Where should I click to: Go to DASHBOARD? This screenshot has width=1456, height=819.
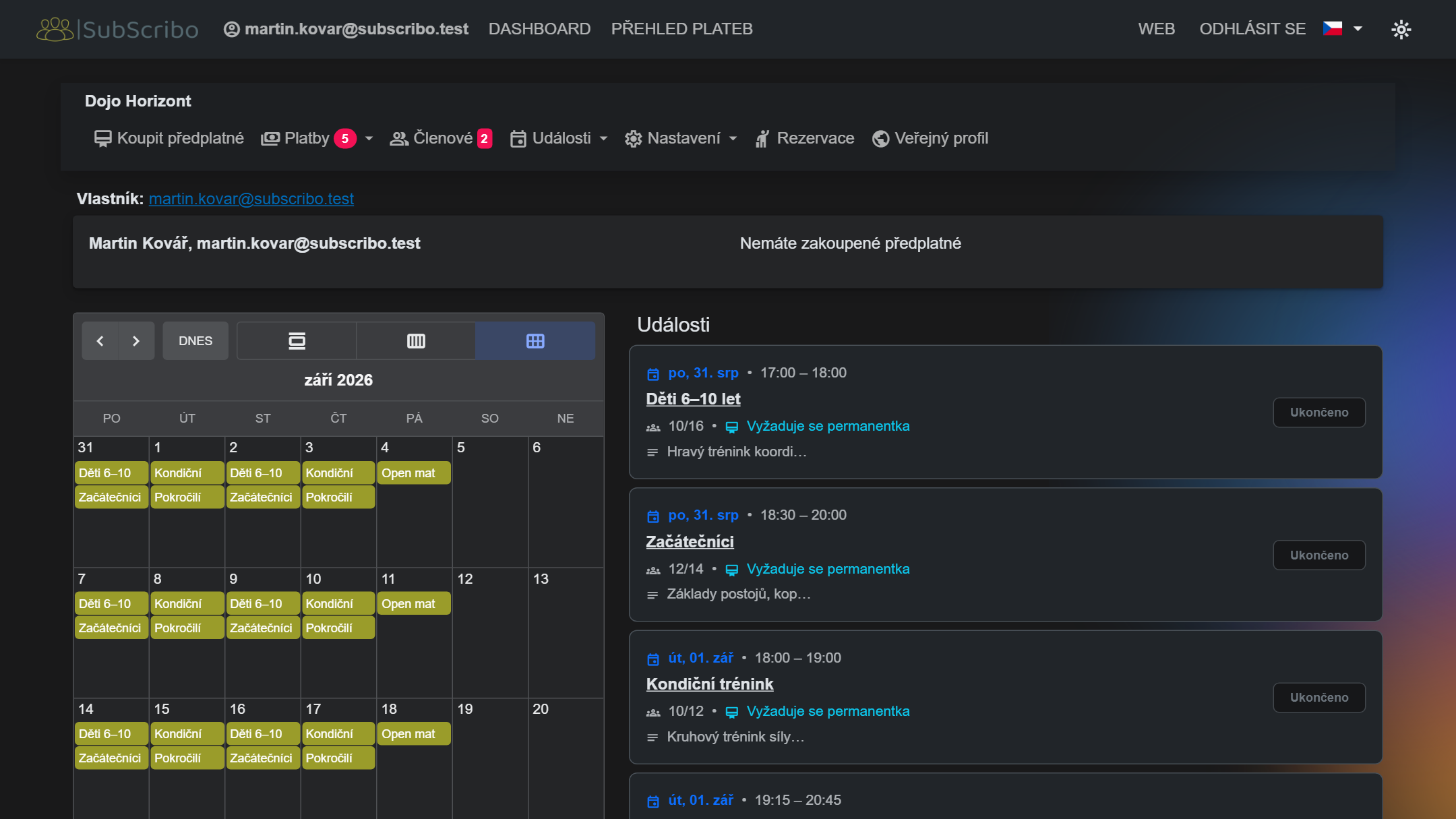tap(539, 29)
